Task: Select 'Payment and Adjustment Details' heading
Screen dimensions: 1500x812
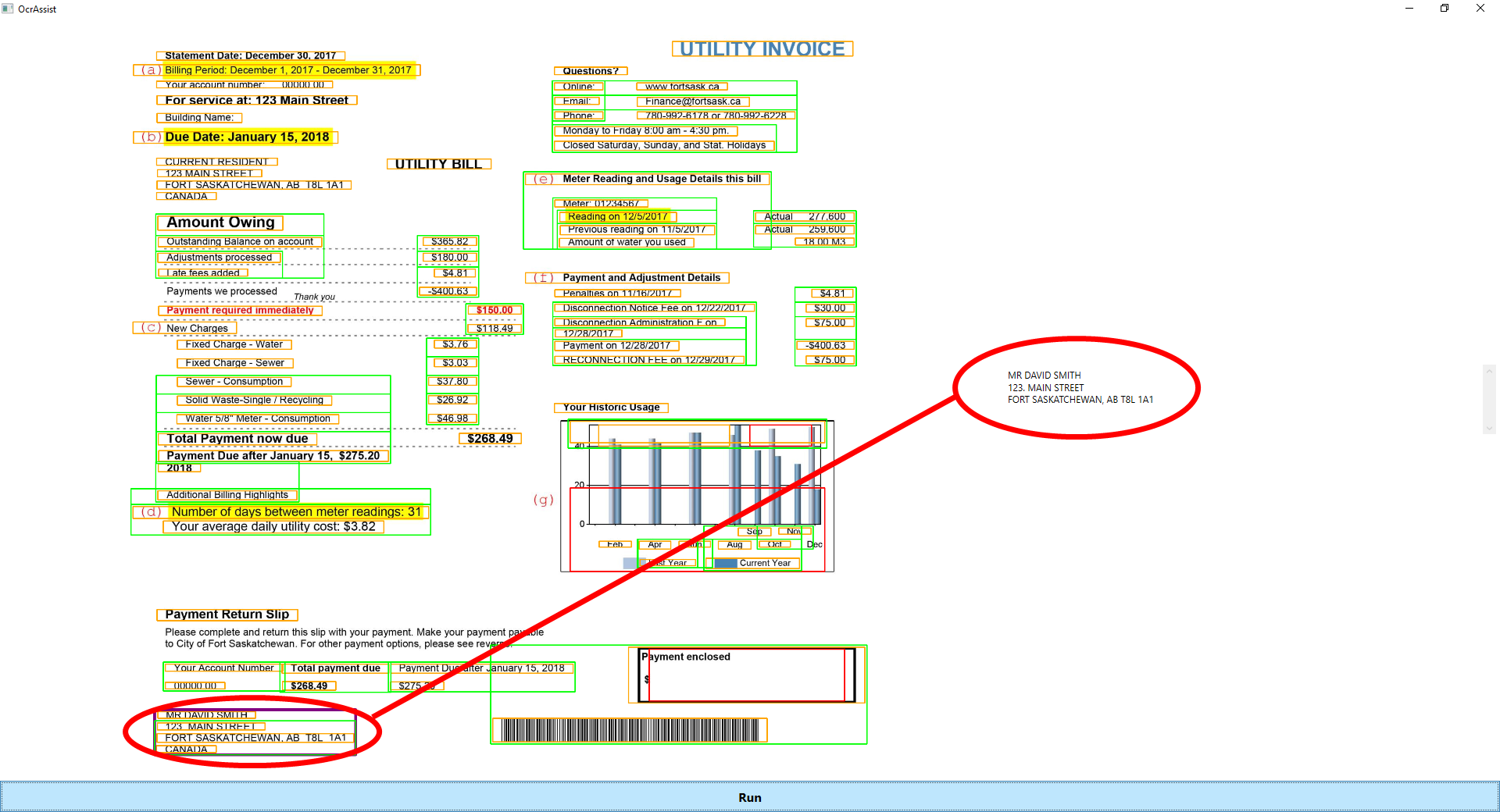Action: point(641,278)
